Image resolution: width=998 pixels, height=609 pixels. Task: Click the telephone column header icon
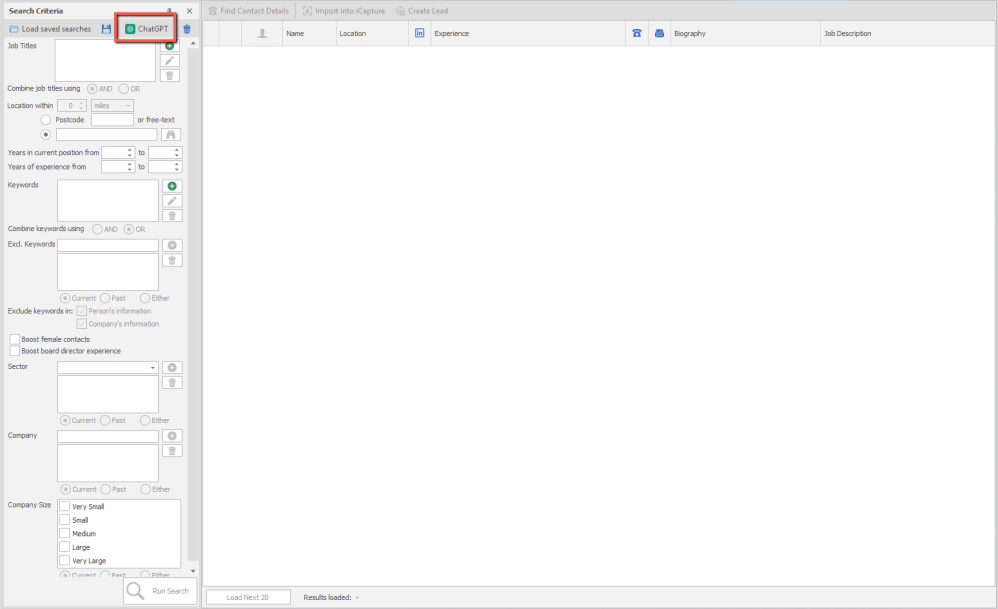[636, 33]
